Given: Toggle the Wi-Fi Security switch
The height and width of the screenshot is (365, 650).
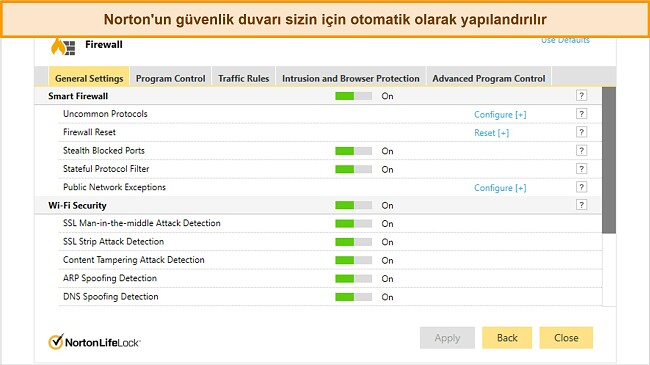Looking at the screenshot, I should tap(353, 205).
